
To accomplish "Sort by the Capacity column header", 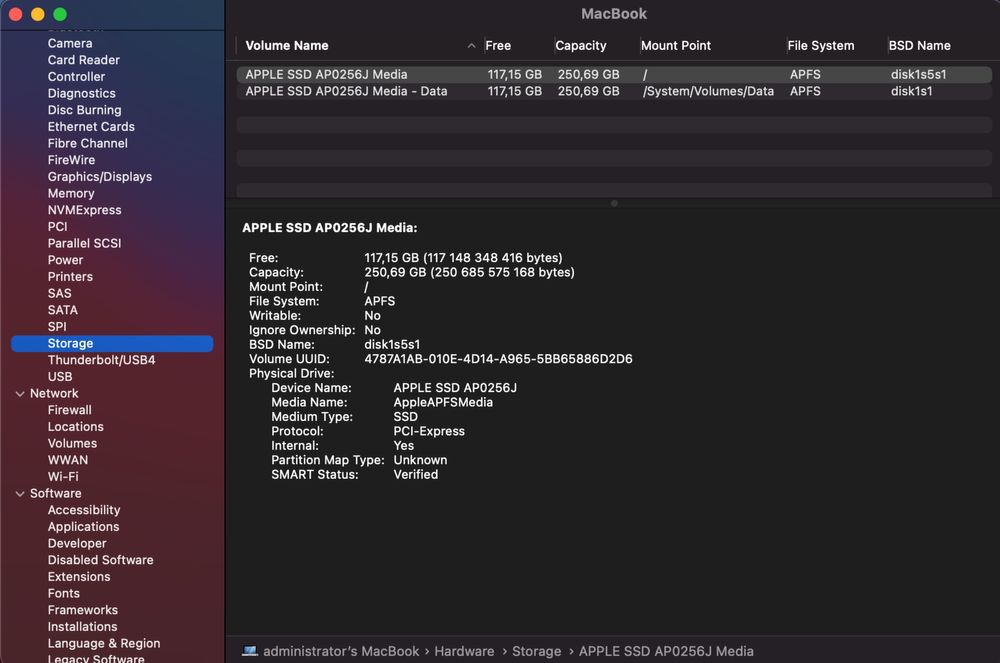I will click(x=580, y=45).
